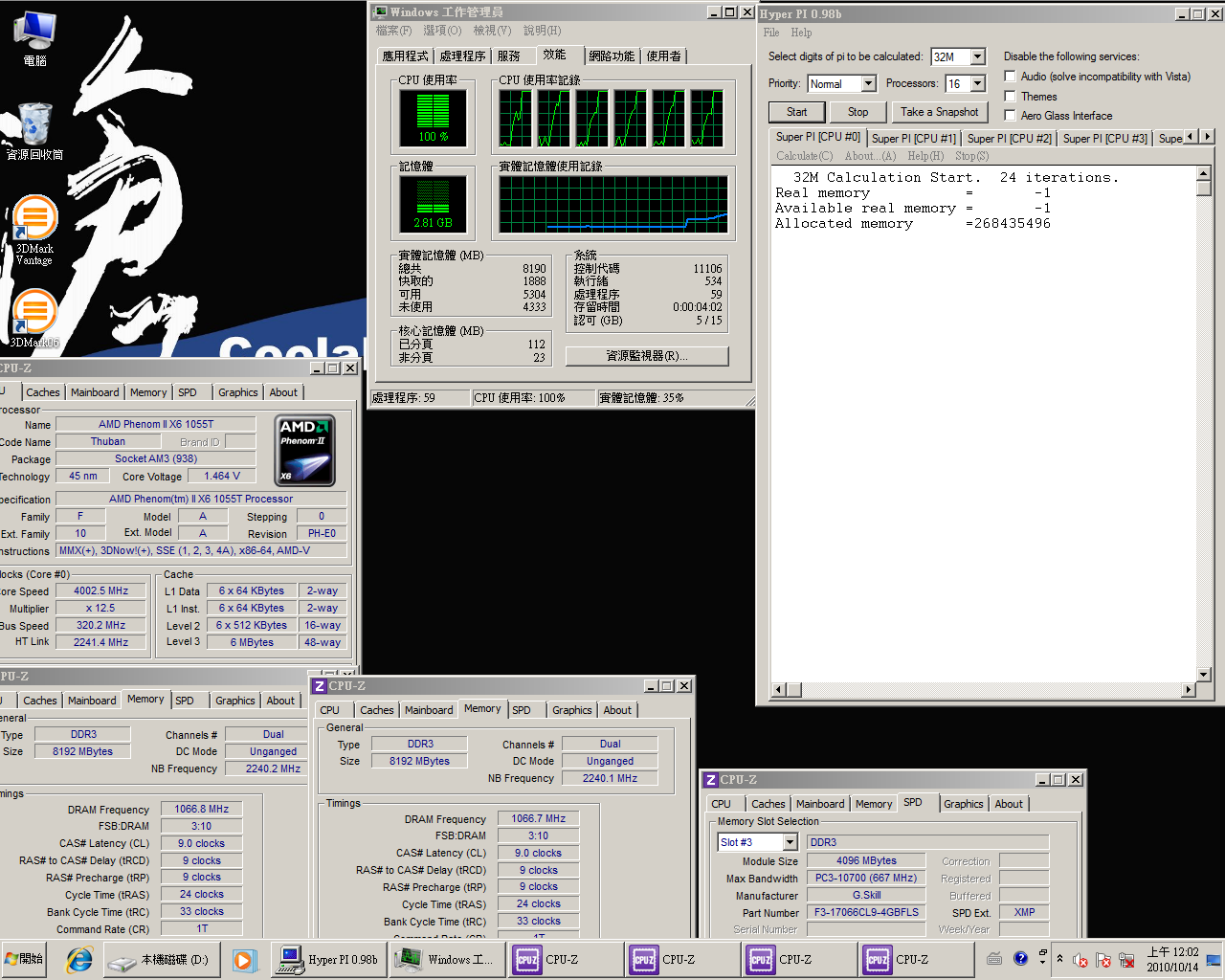Screen dimensions: 1225x980
Task: Switch to the 使用者 tab in Task Manager
Action: [664, 56]
